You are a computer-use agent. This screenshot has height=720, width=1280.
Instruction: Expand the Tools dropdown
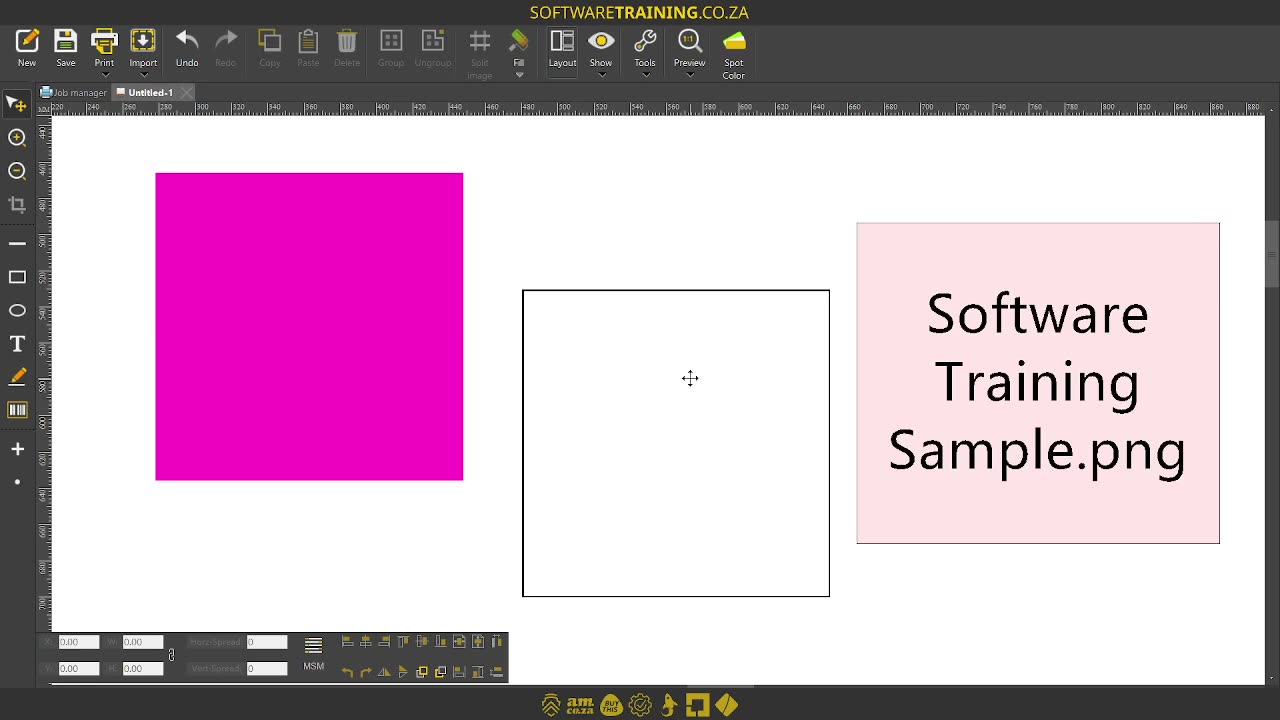645,75
